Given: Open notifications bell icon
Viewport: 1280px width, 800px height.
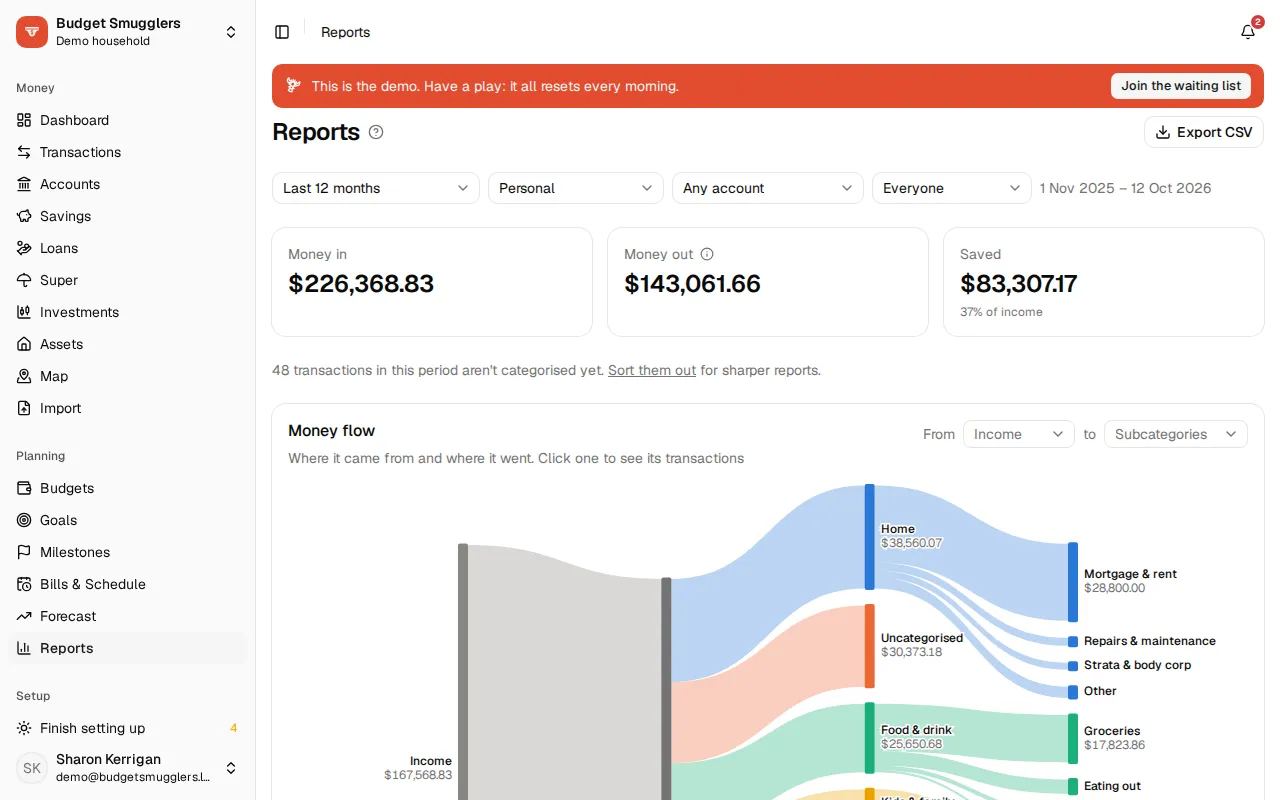Looking at the screenshot, I should pos(1248,32).
